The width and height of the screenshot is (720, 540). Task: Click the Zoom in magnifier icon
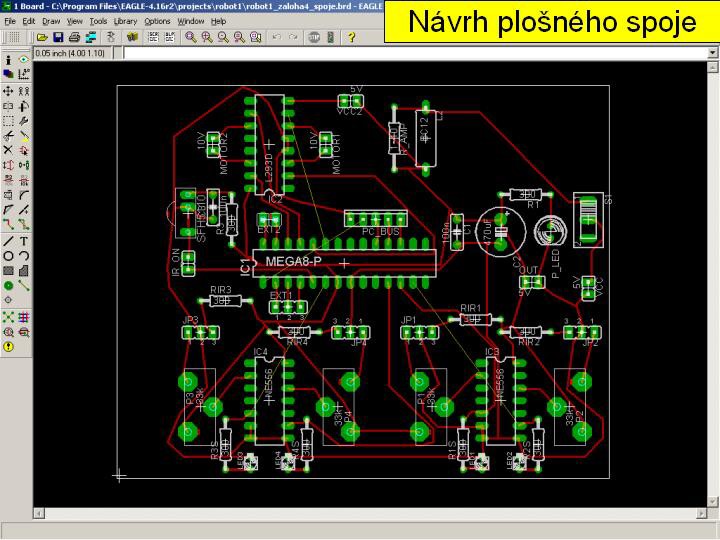[206, 37]
